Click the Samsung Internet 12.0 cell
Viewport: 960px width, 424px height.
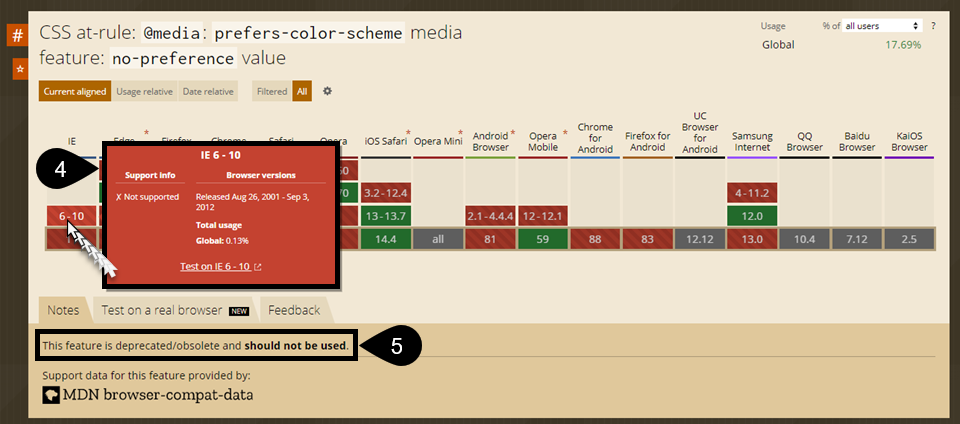[x=752, y=216]
